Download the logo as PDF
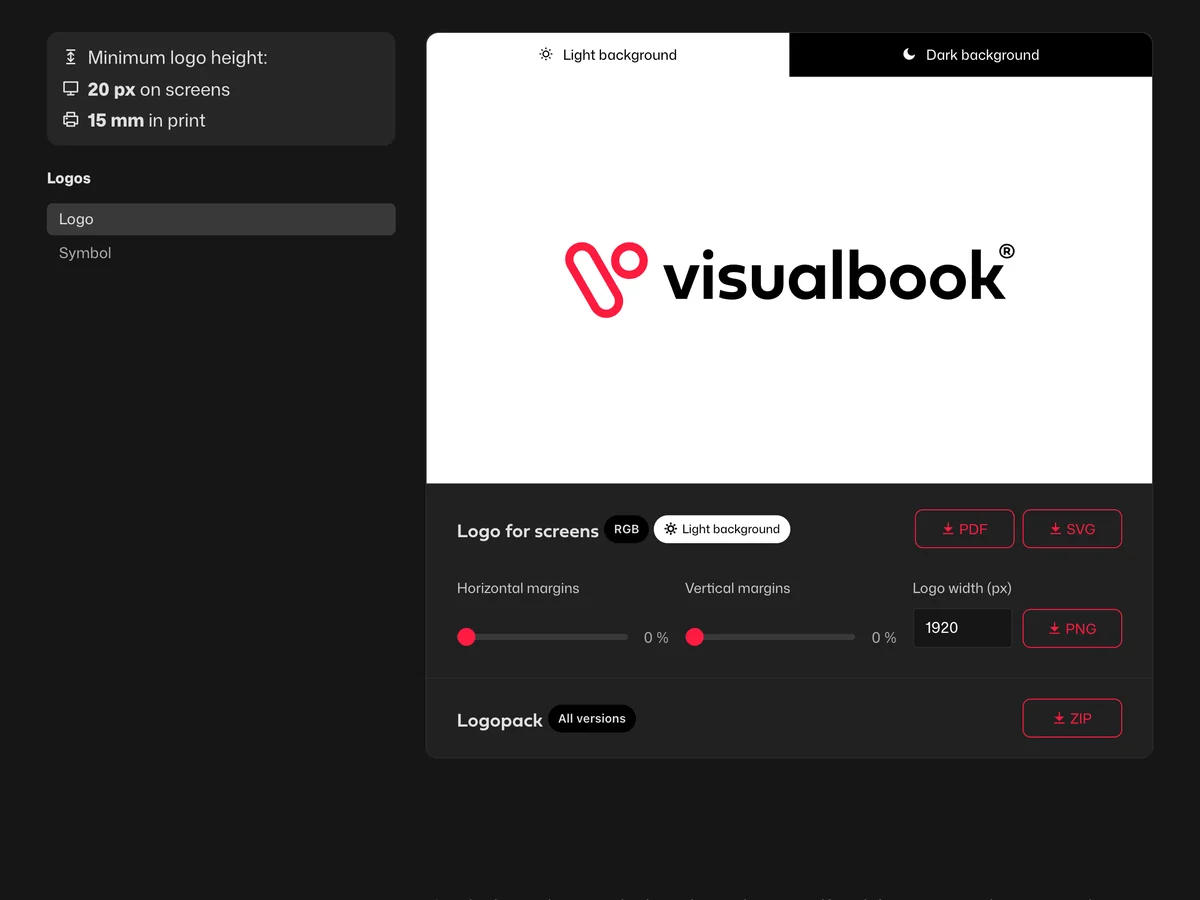The height and width of the screenshot is (900, 1200). pos(964,529)
